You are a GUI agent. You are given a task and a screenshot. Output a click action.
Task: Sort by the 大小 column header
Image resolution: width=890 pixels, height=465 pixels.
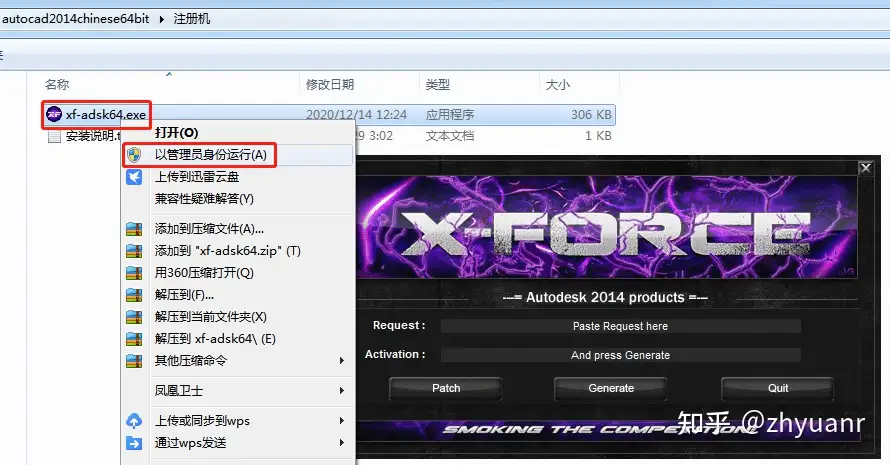point(557,85)
